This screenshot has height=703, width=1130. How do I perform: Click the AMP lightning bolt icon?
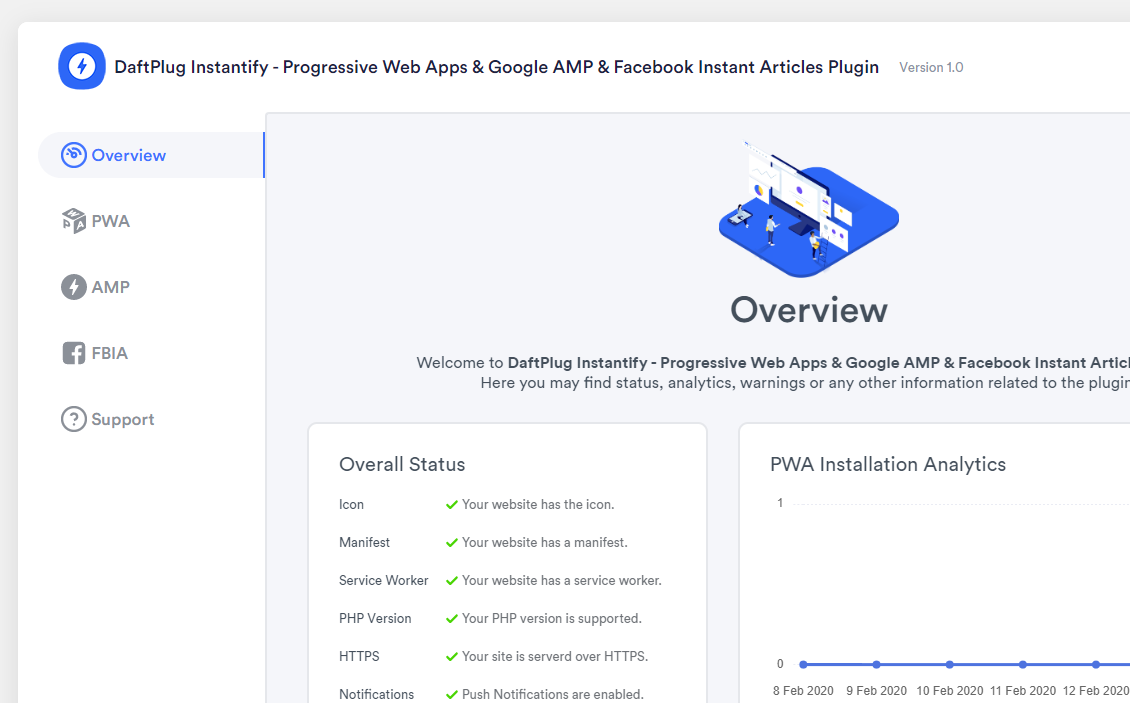tap(74, 287)
